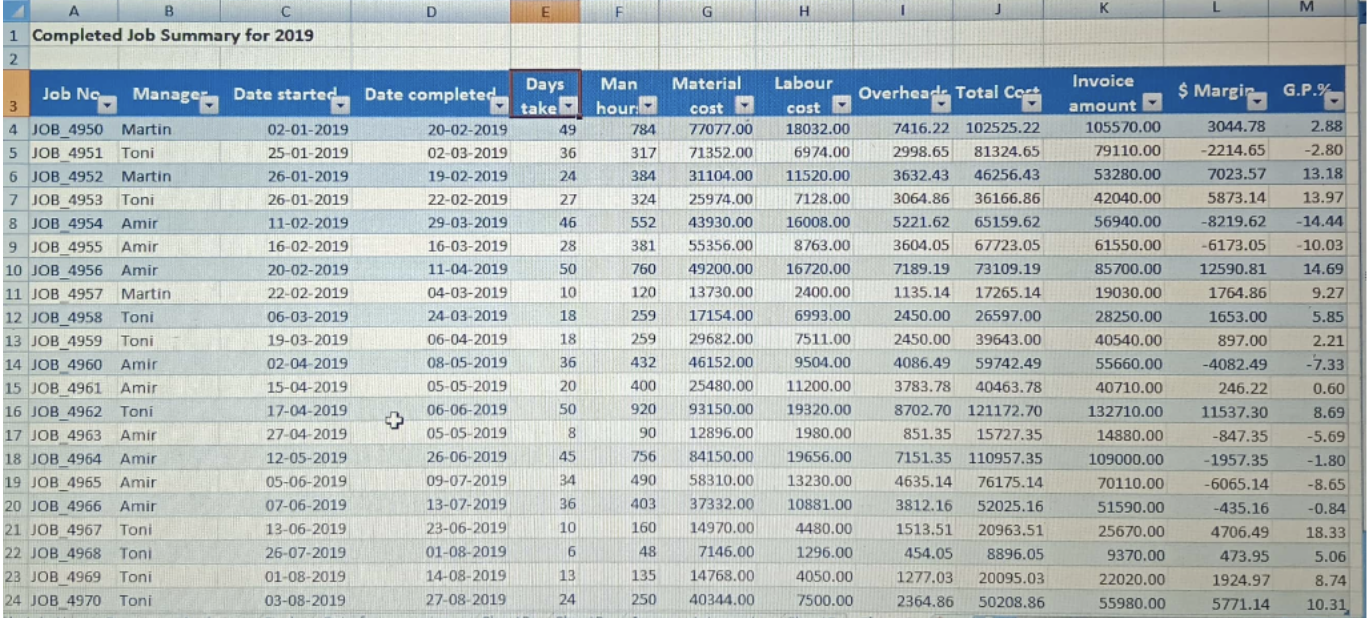Select date started 17-04-2019
Viewport: 1368px width, 618px height.
point(308,411)
